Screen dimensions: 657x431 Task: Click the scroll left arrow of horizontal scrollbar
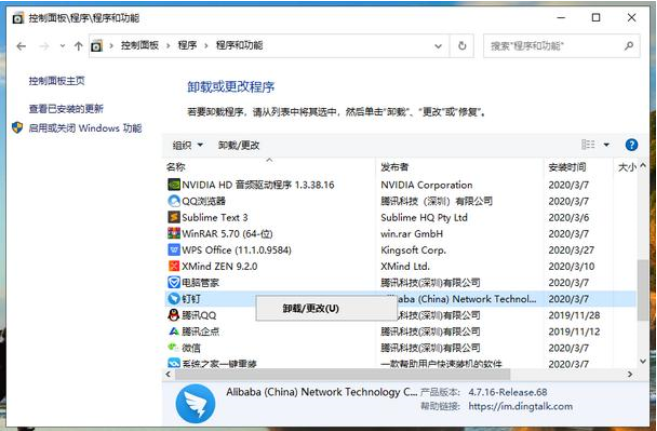point(168,374)
